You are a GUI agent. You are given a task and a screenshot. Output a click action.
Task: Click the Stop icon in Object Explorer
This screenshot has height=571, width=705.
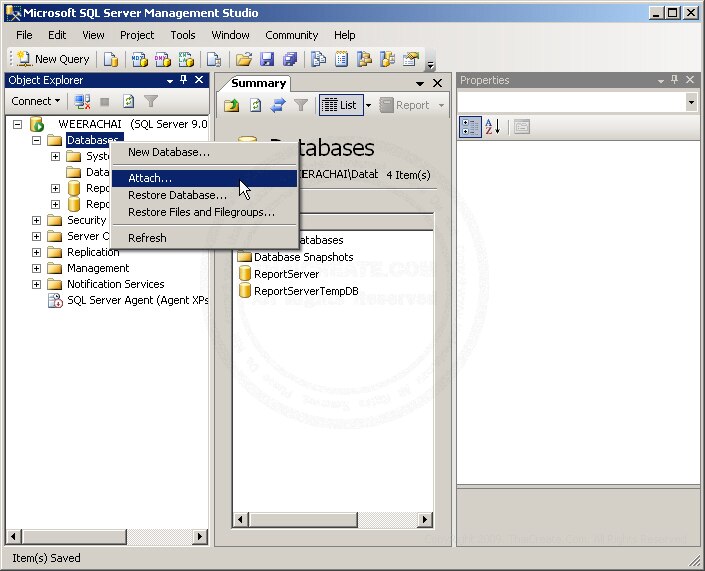105,102
